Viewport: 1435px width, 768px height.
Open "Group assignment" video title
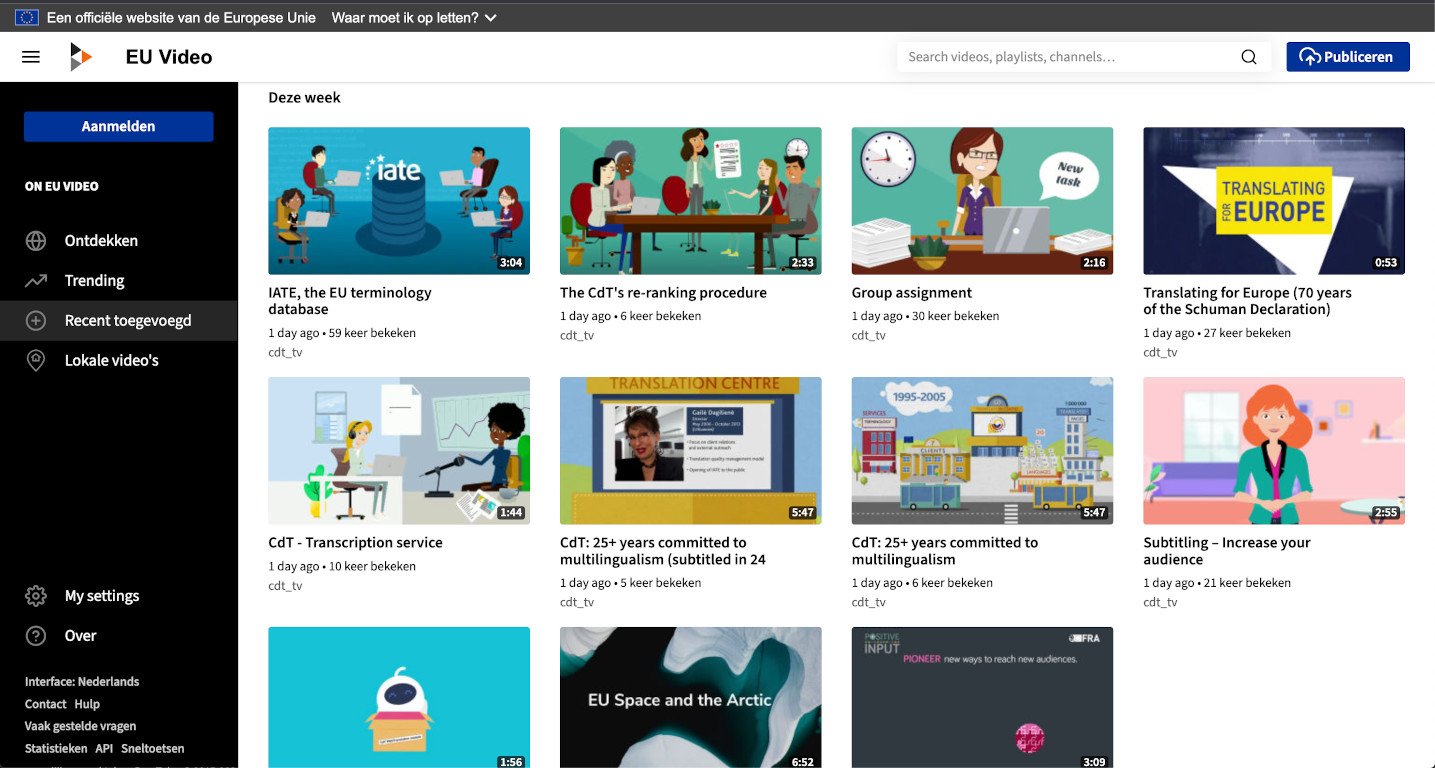(911, 293)
